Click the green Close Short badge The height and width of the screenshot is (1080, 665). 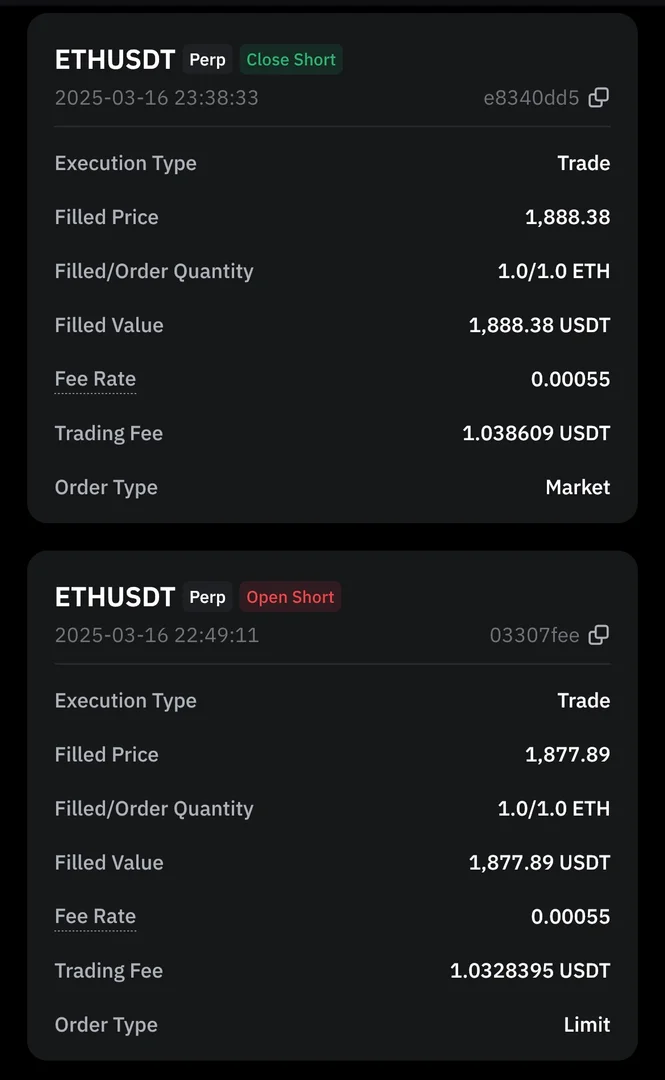tap(291, 60)
